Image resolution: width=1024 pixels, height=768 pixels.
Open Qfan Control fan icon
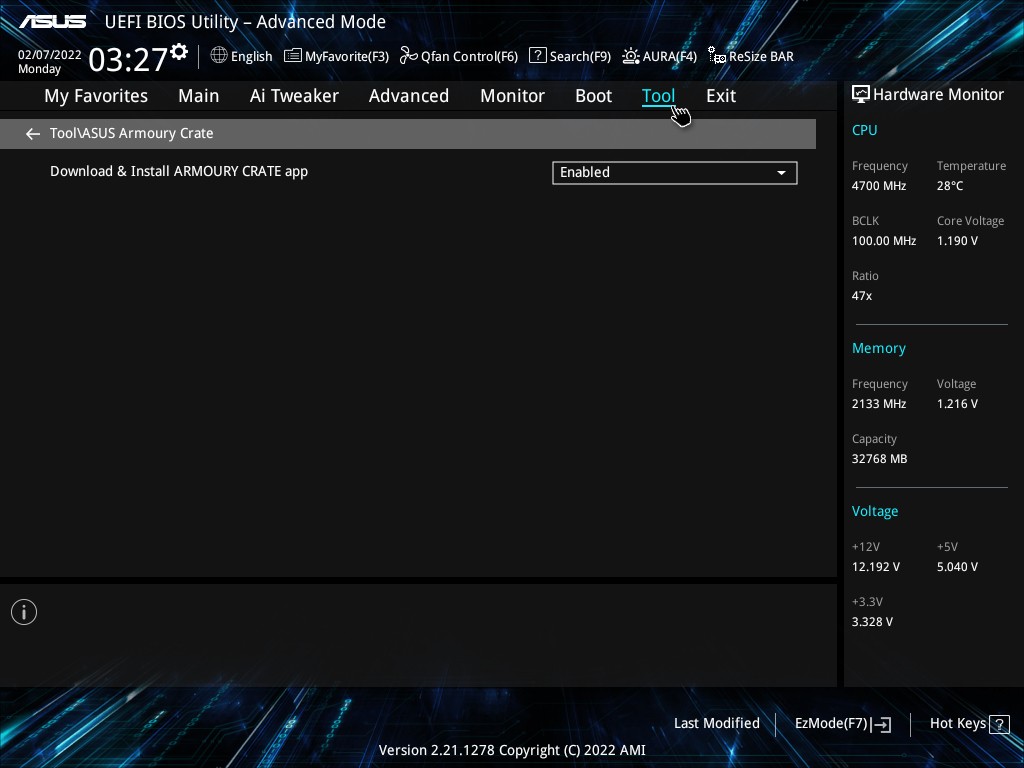(x=409, y=56)
